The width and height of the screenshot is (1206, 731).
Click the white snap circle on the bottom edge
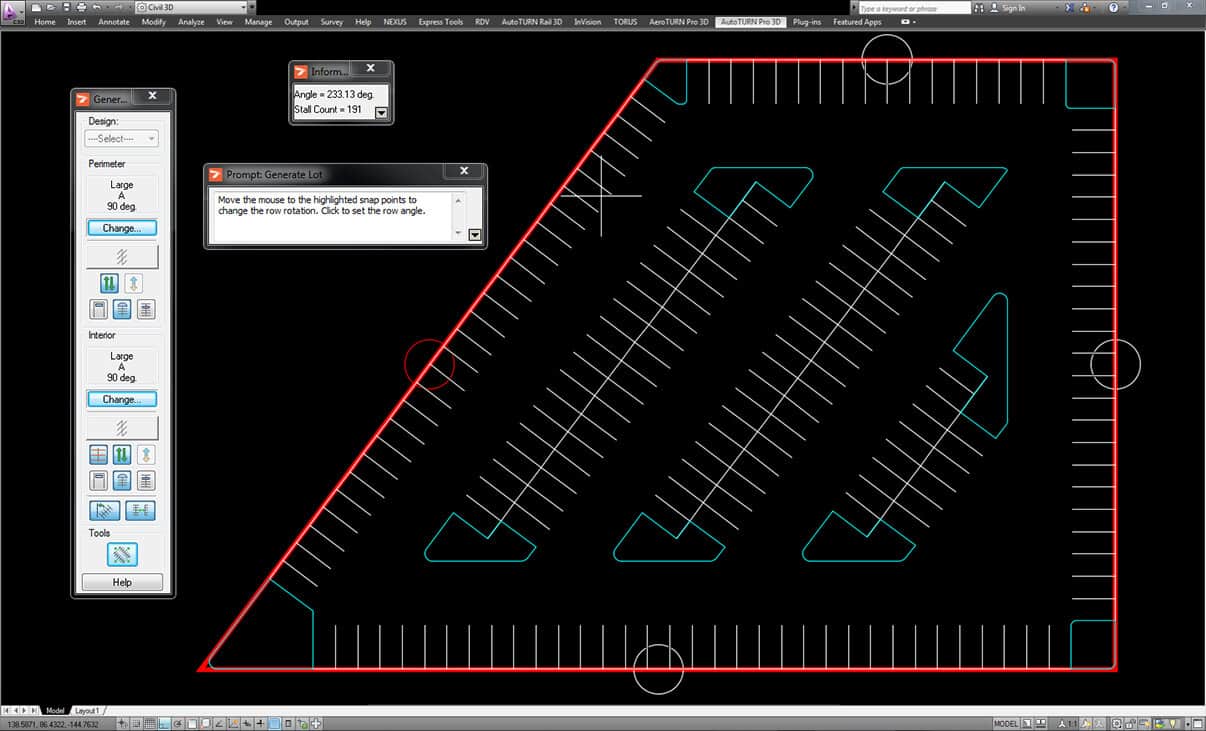pyautogui.click(x=658, y=668)
